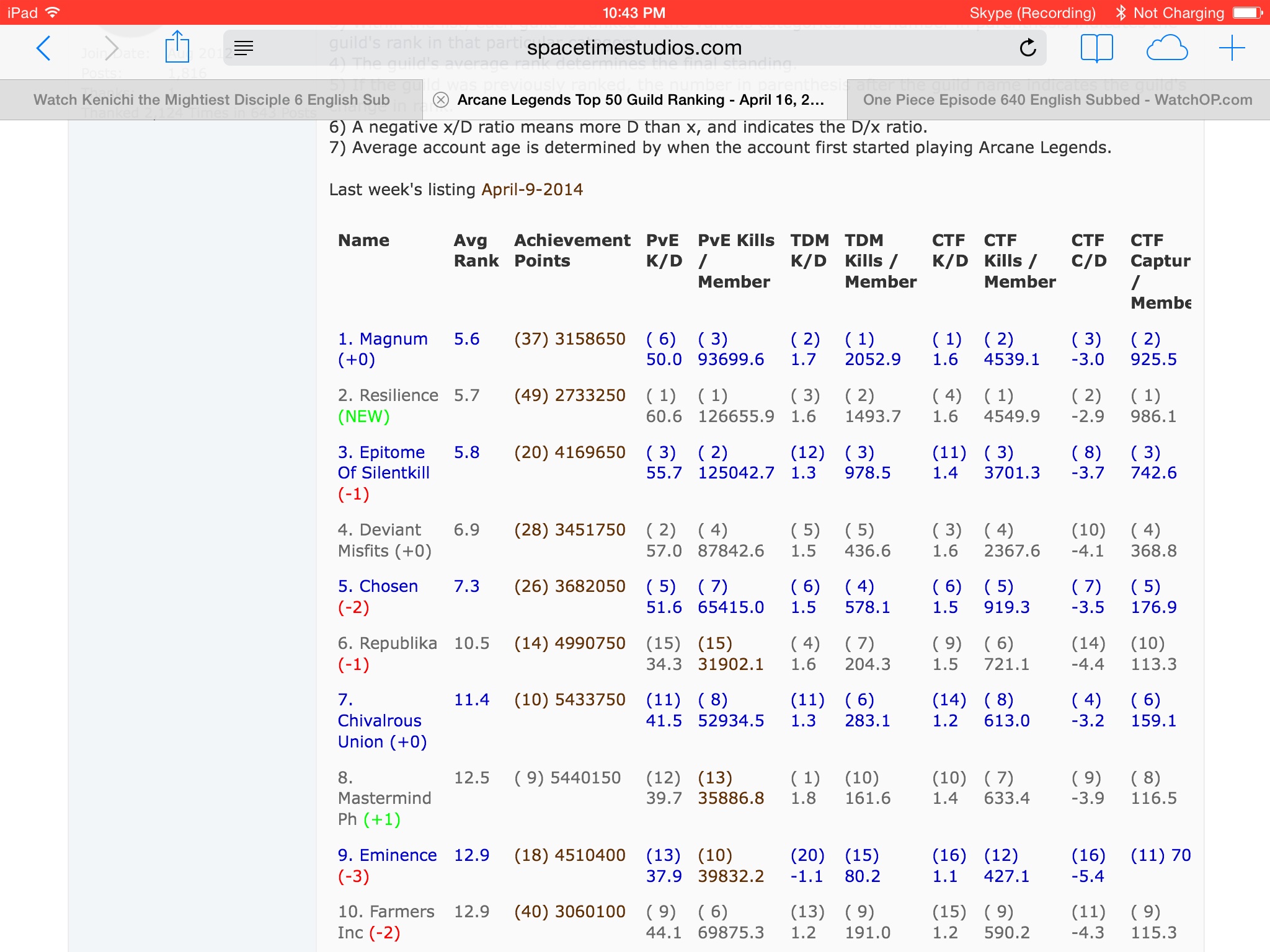Image resolution: width=1270 pixels, height=952 pixels.
Task: Tap the PvE K/D column header
Action: point(664,250)
